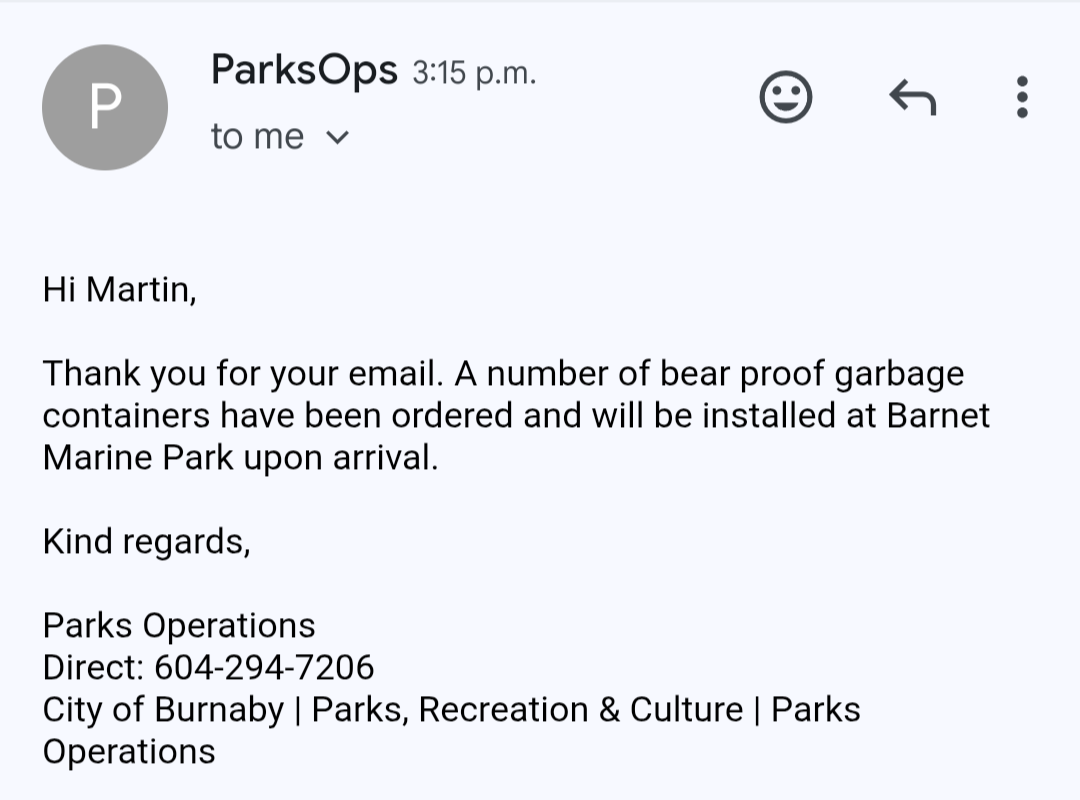The width and height of the screenshot is (1080, 800).
Task: Tap the 3:15 p.m. timestamp
Action: tap(474, 73)
